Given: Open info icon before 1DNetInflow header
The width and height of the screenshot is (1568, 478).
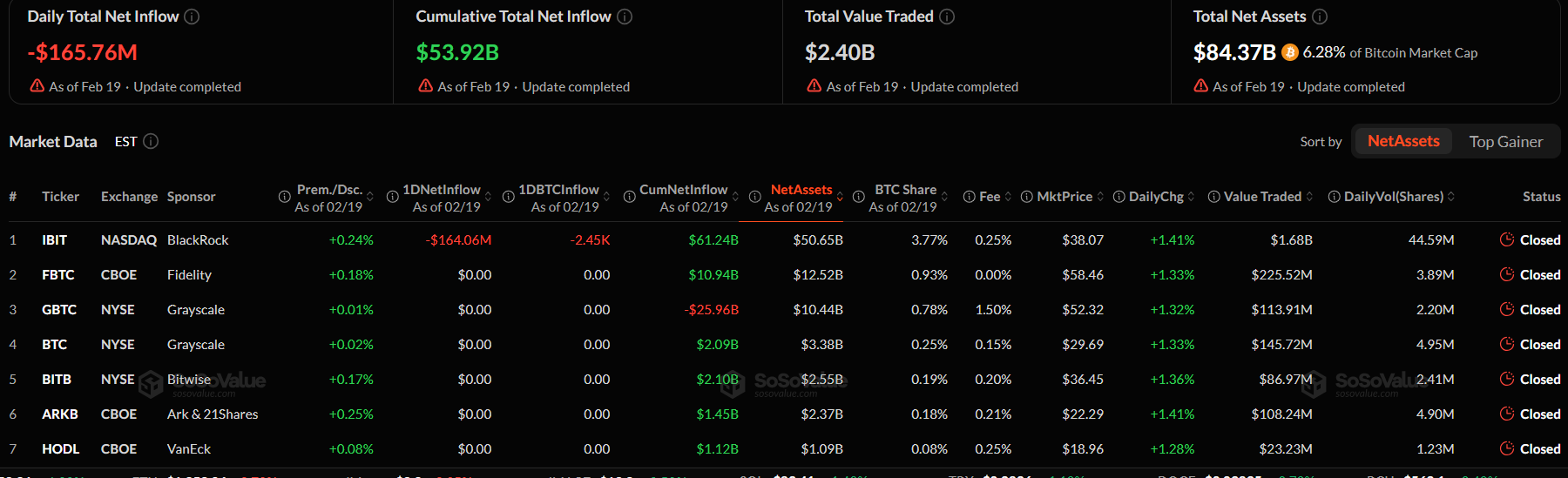Looking at the screenshot, I should tap(392, 197).
